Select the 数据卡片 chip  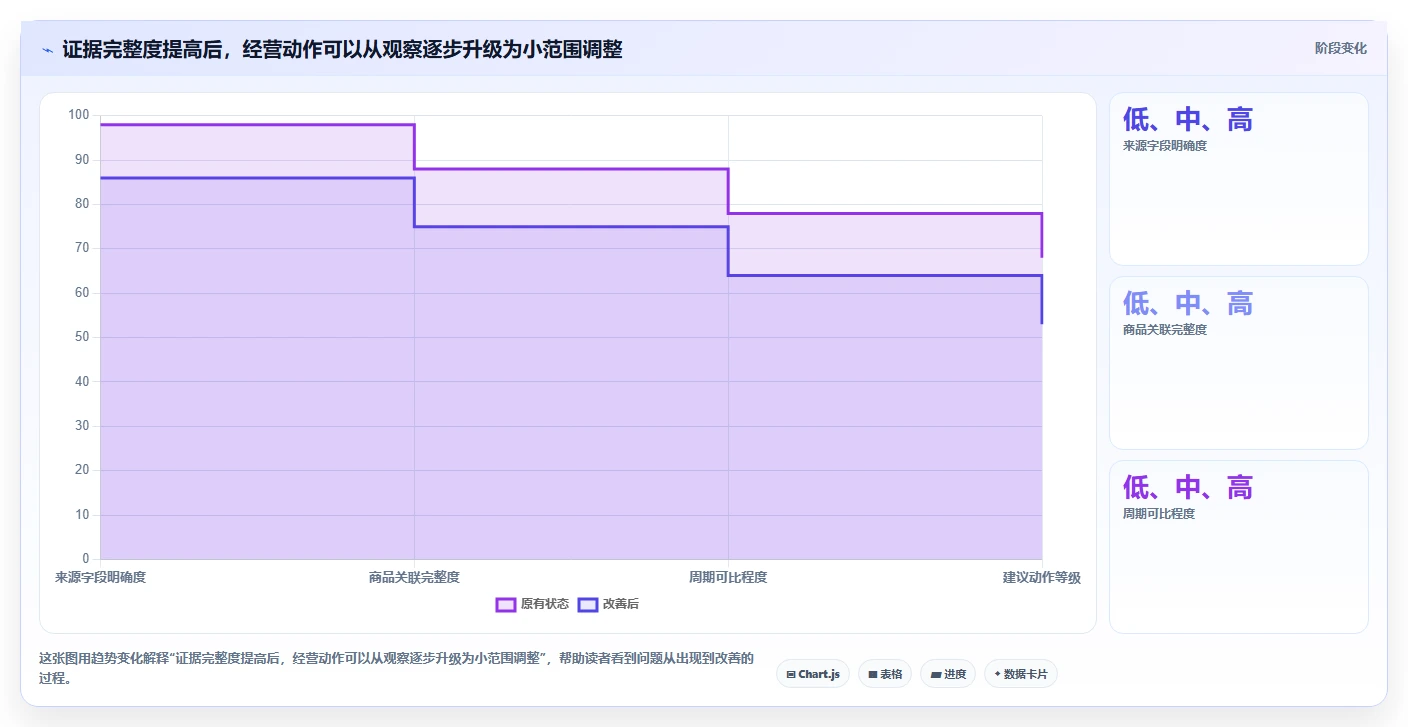click(x=1021, y=674)
